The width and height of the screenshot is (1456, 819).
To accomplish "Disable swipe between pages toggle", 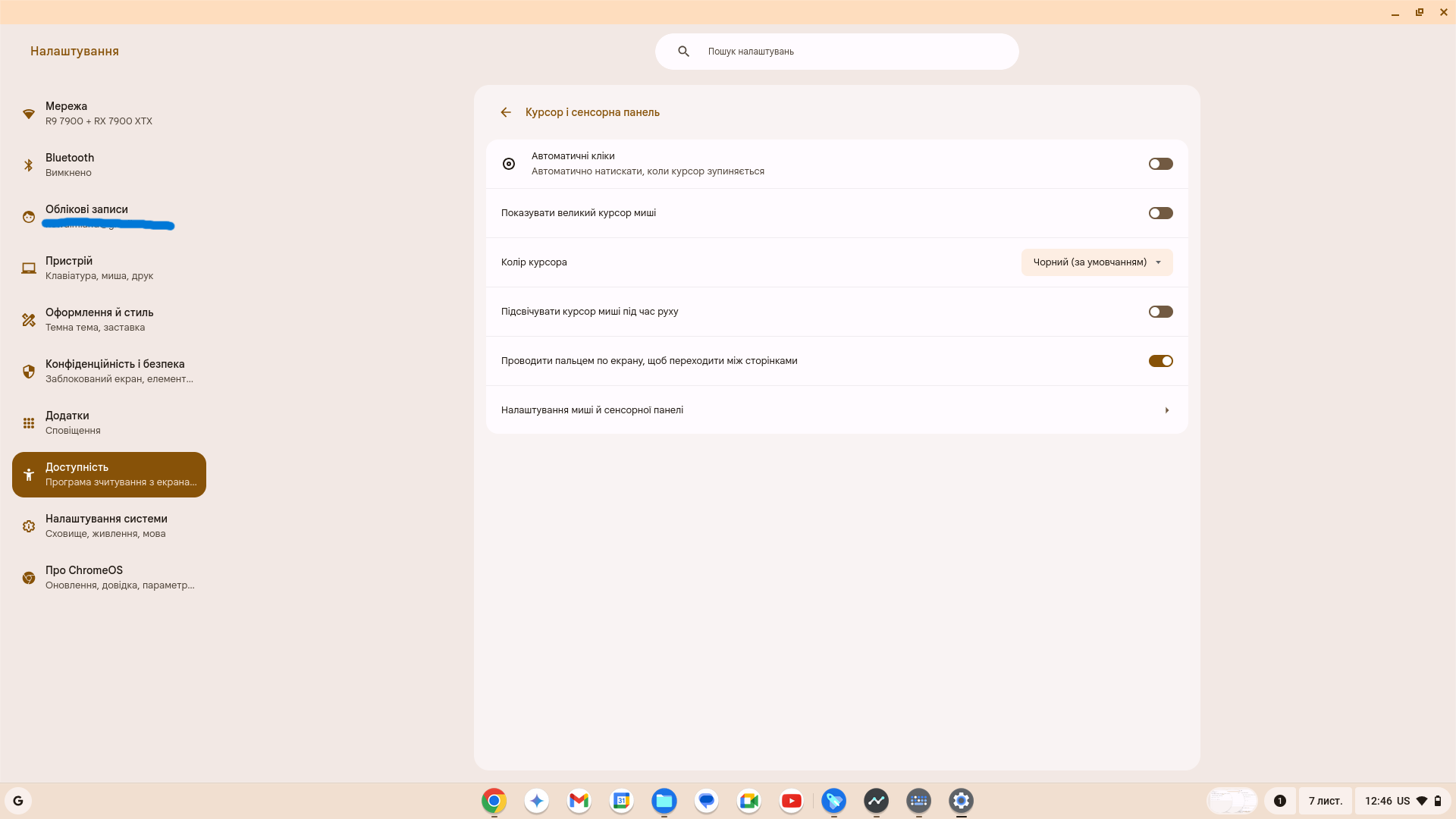I will 1160,360.
